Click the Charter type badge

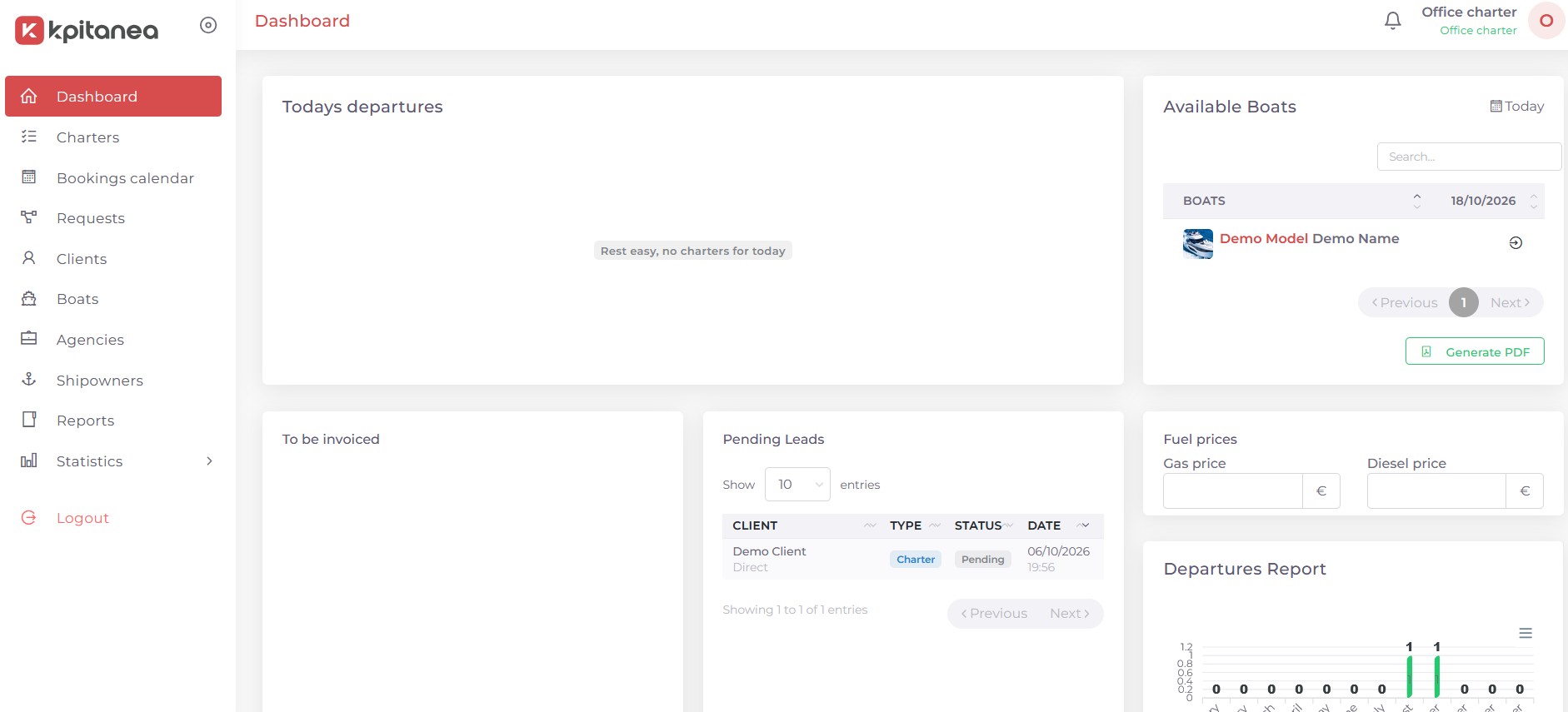pos(916,560)
